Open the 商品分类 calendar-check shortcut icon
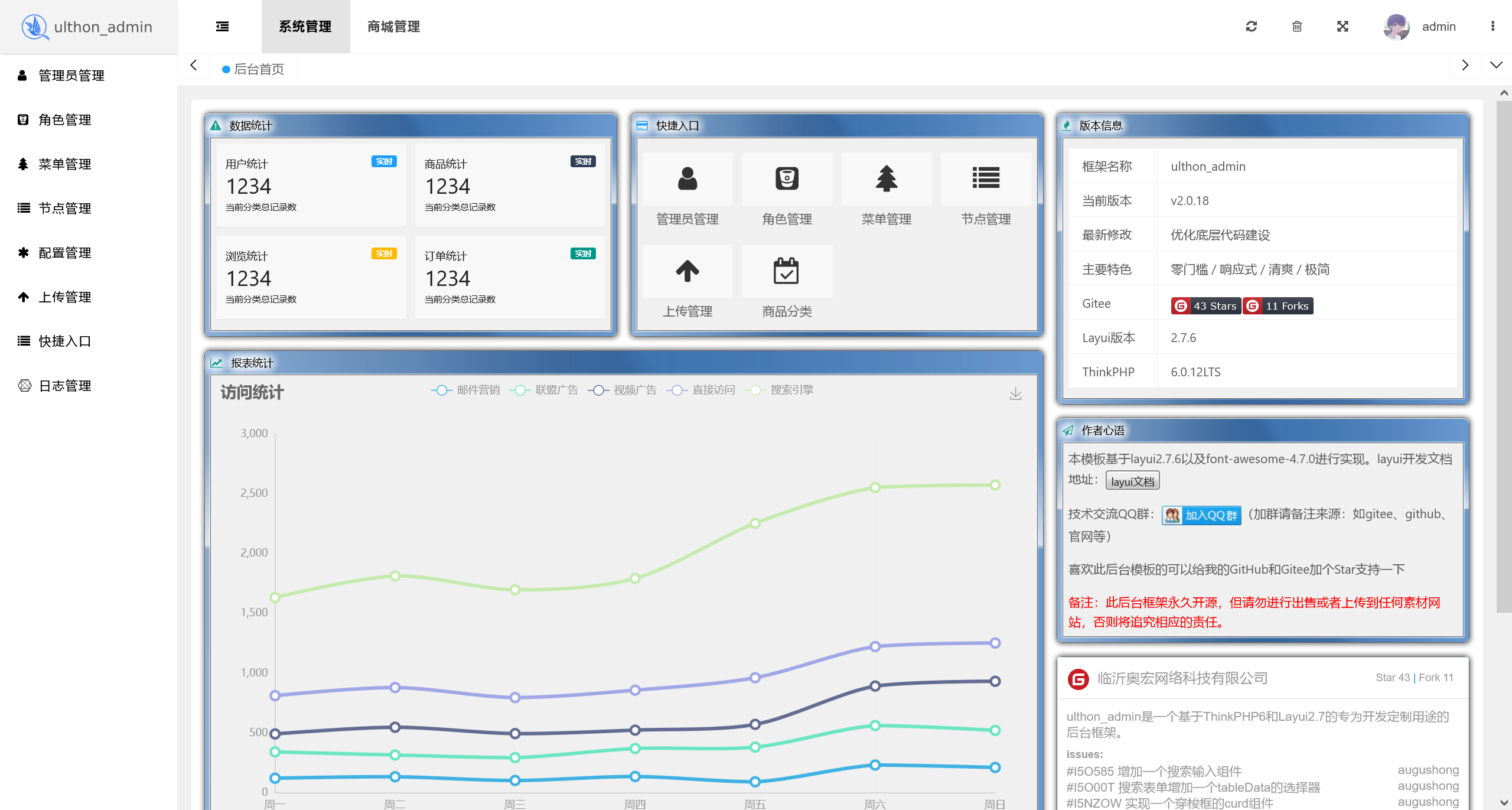Viewport: 1512px width, 810px height. click(786, 271)
